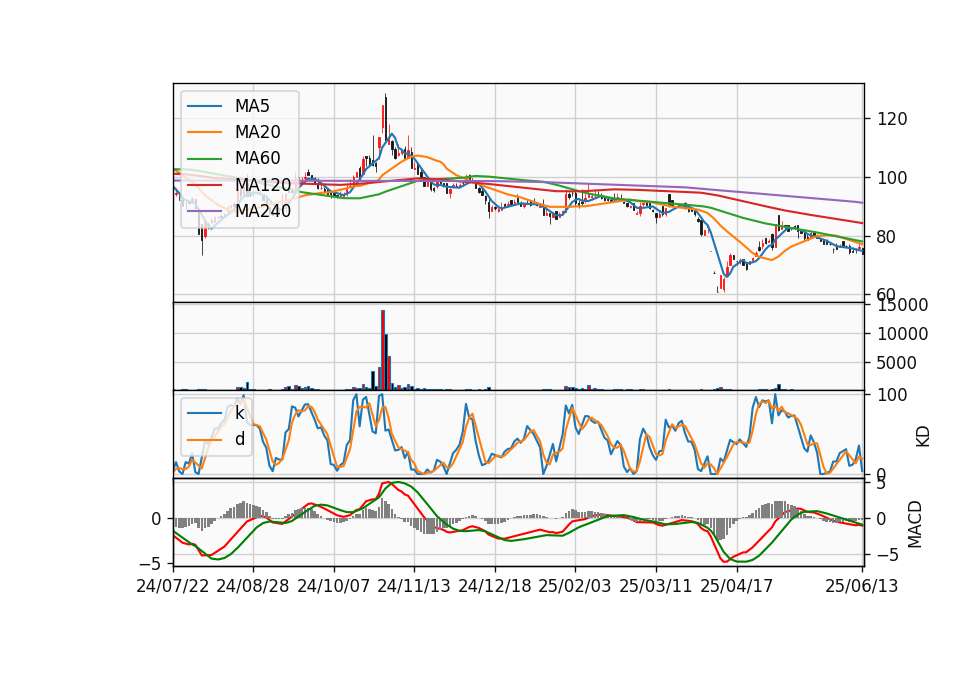960x690 pixels.
Task: Click the blue MA5 legend line sample
Action: [204, 107]
